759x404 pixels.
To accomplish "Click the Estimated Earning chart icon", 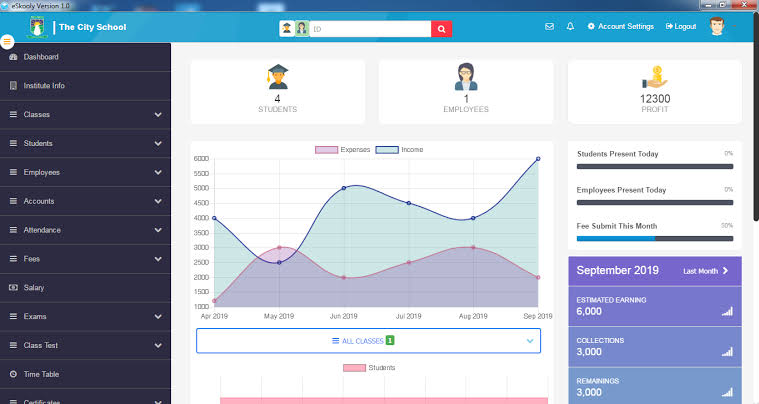I will (727, 311).
